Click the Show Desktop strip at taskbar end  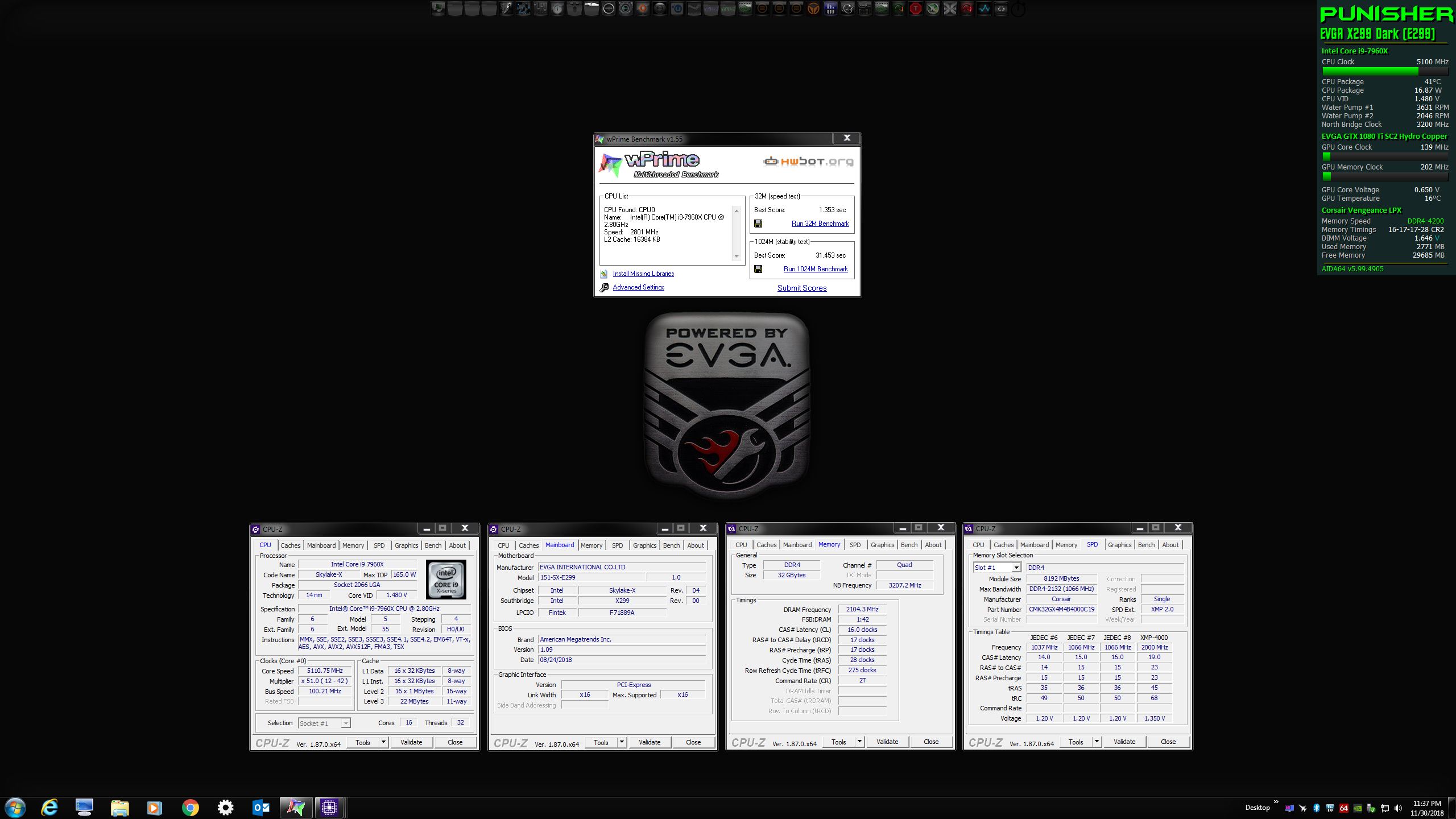click(x=1451, y=808)
